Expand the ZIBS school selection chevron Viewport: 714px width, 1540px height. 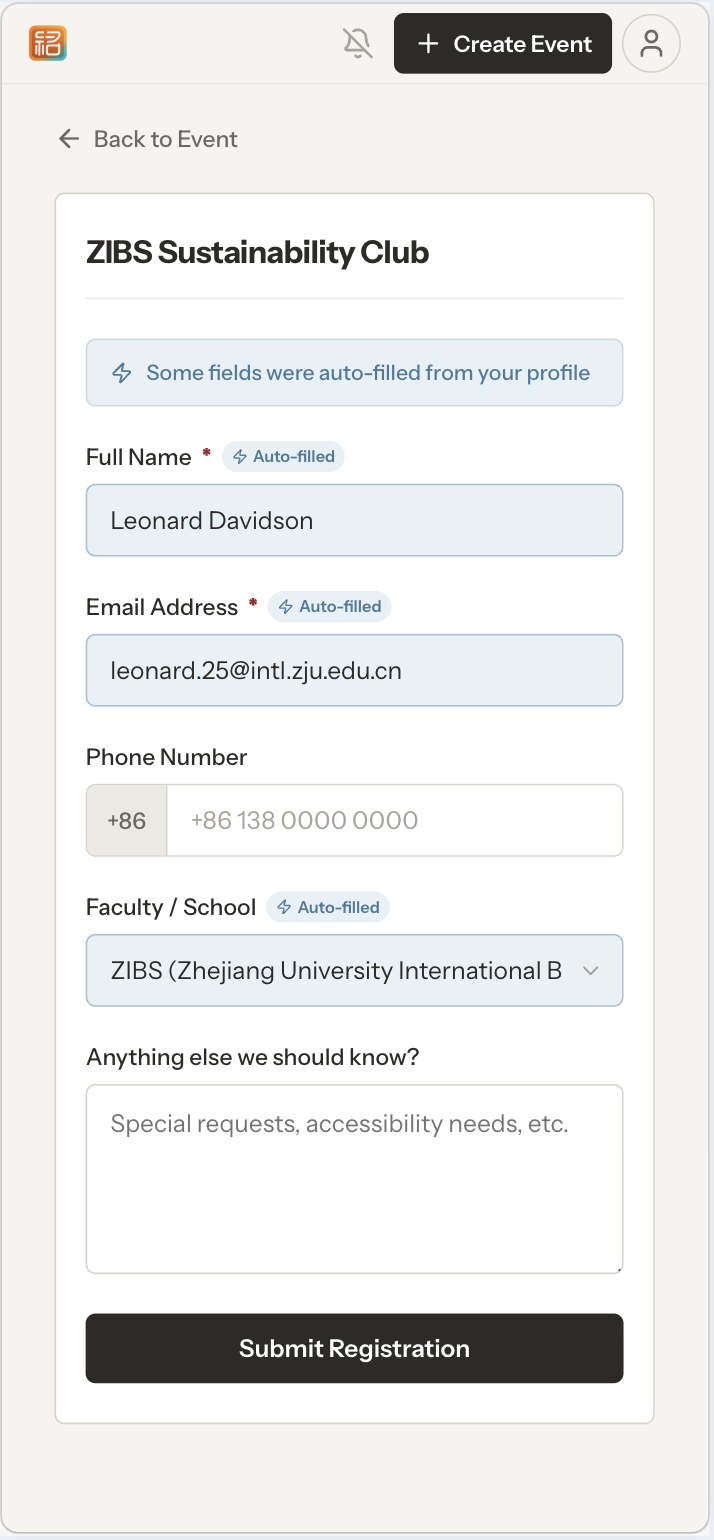click(591, 970)
